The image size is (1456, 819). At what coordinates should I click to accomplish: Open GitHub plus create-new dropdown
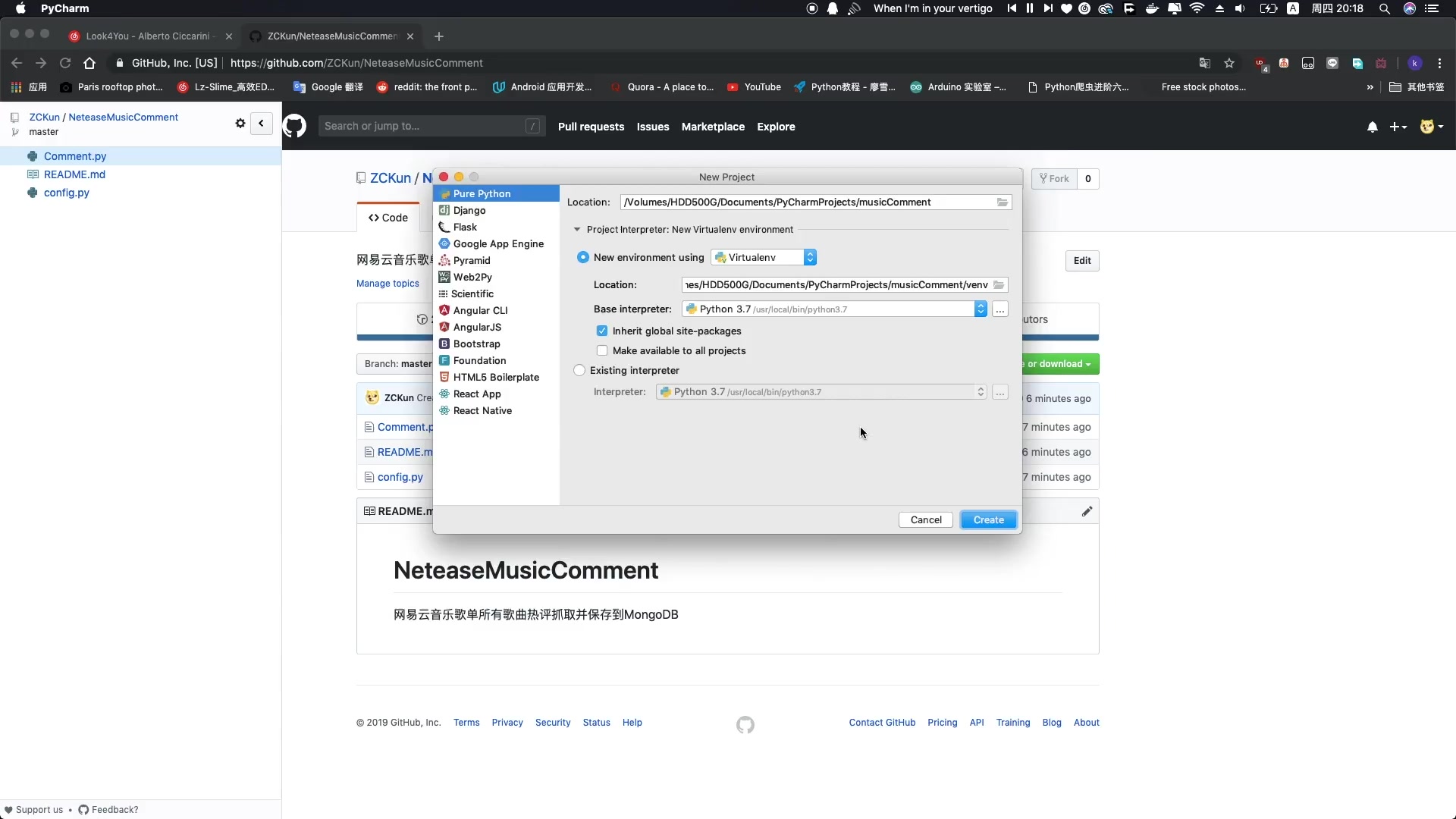[1398, 127]
